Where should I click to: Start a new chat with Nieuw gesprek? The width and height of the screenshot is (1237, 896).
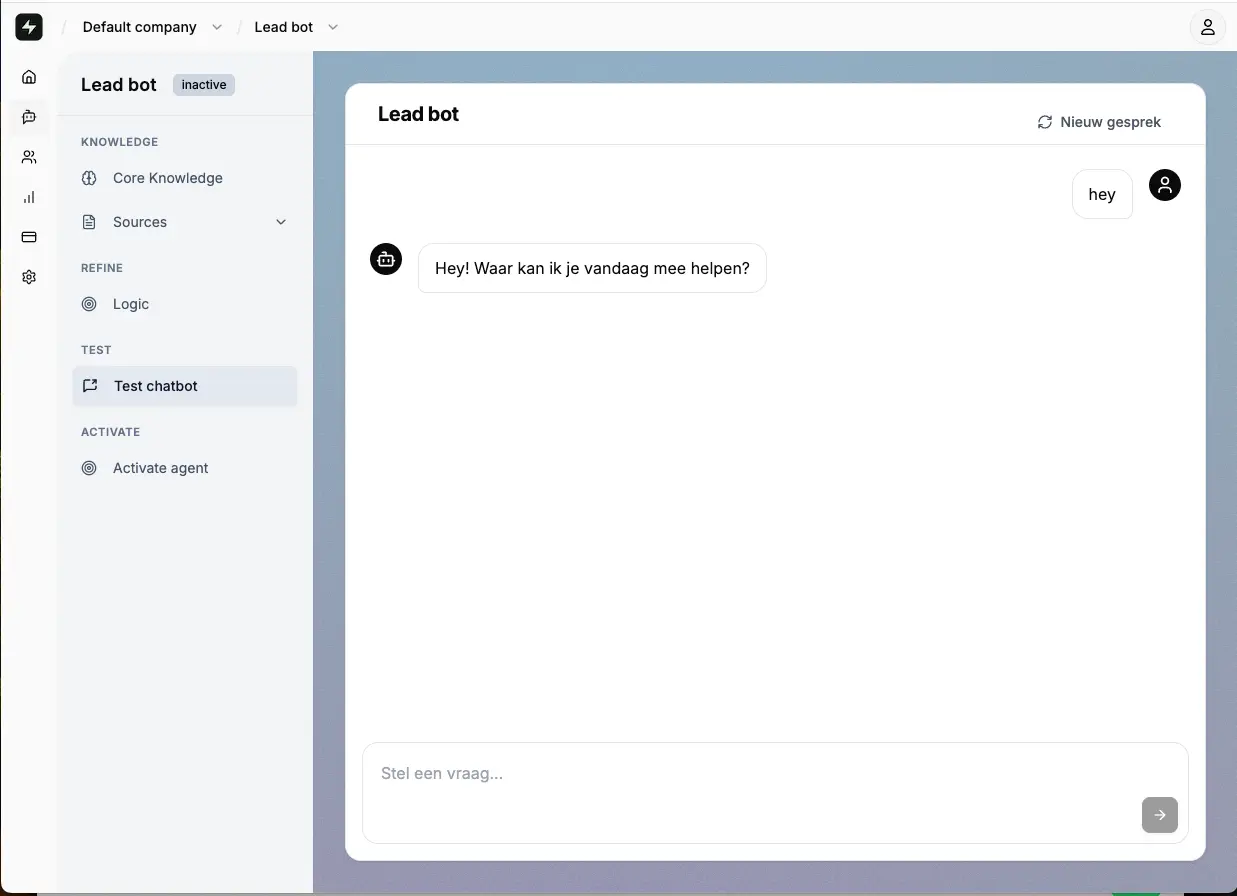(x=1099, y=122)
